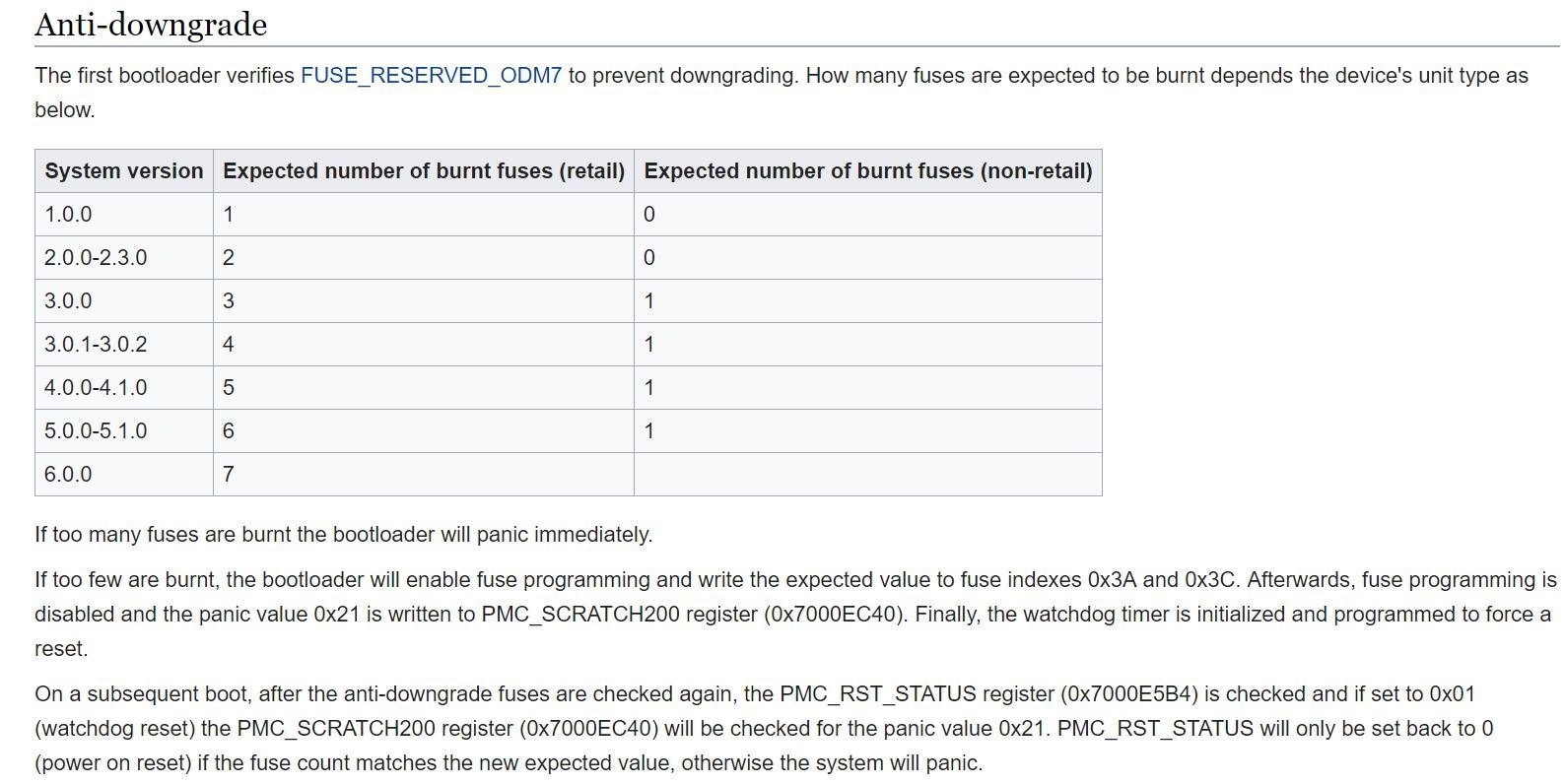Select the 6.0.0 version cell
The height and width of the screenshot is (784, 1565).
(124, 475)
